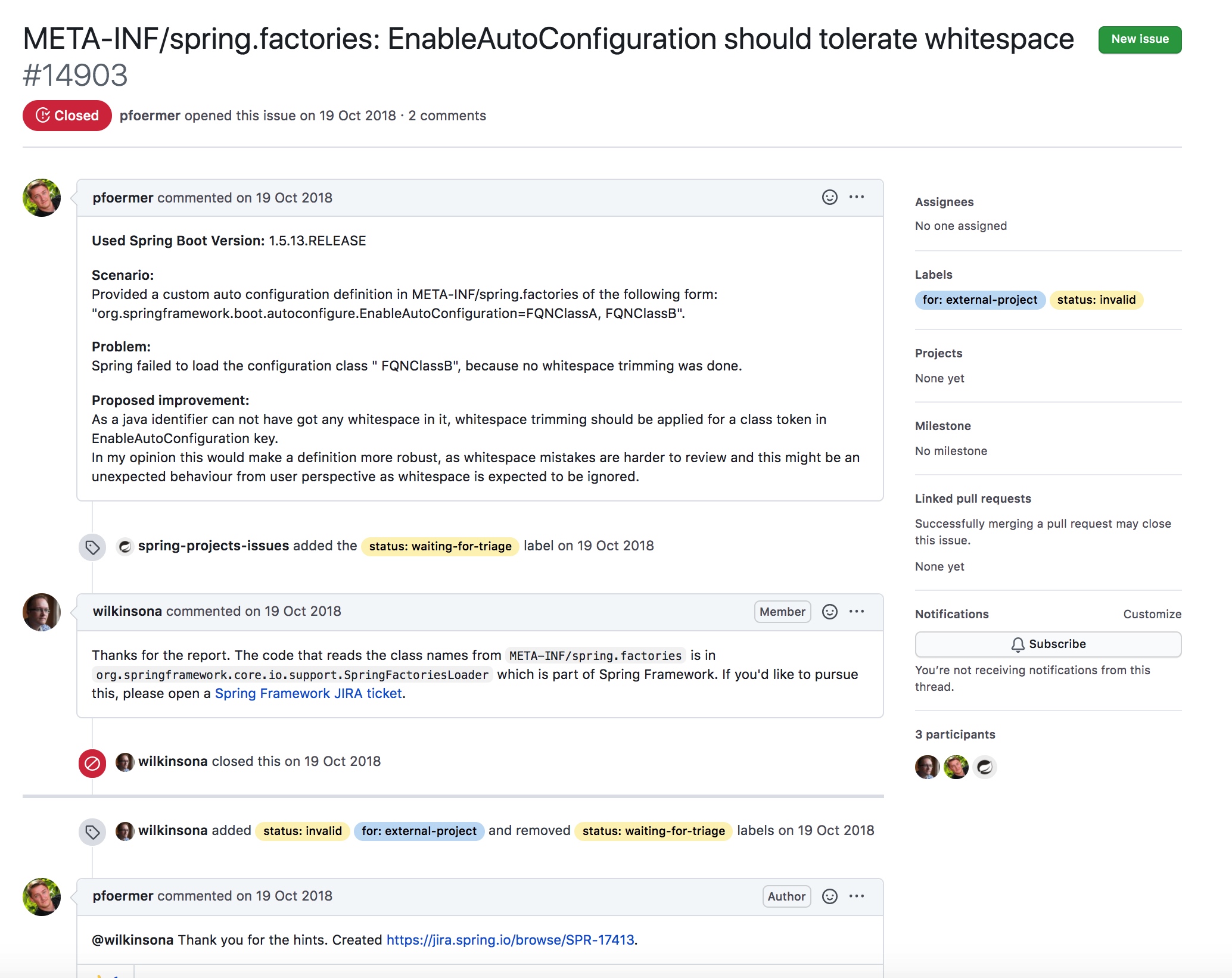The image size is (1232, 978).
Task: Add reaction to pfoermer's first comment
Action: (x=829, y=197)
